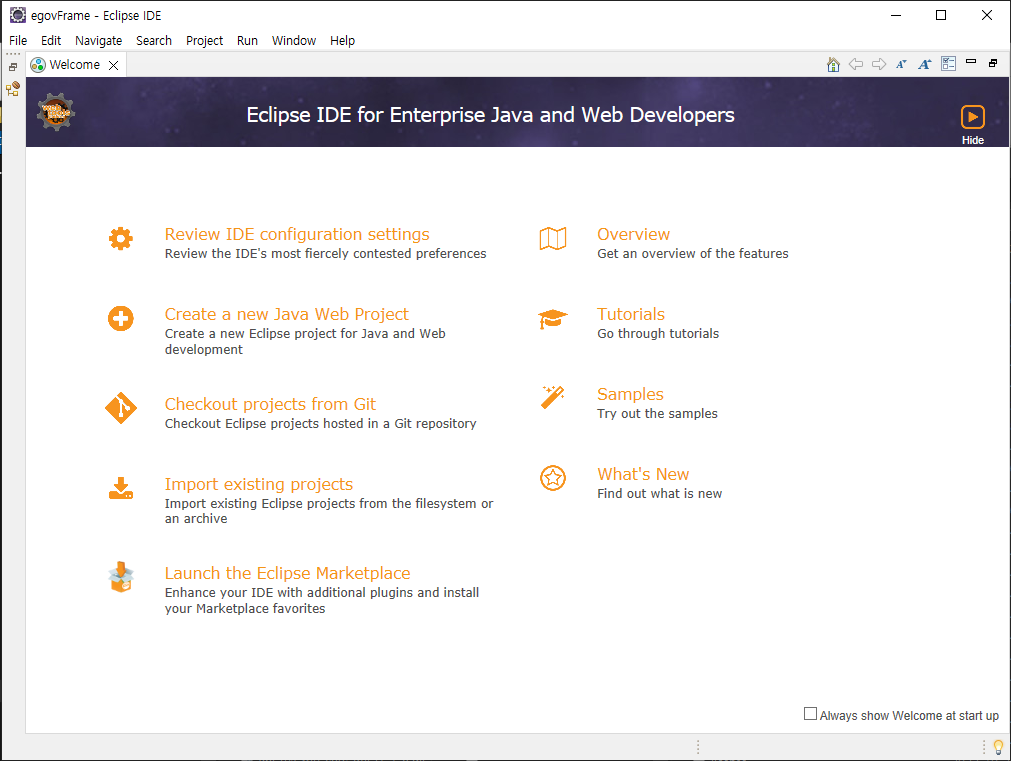Image resolution: width=1011 pixels, height=761 pixels.
Task: Open the Samples link
Action: [x=630, y=394]
